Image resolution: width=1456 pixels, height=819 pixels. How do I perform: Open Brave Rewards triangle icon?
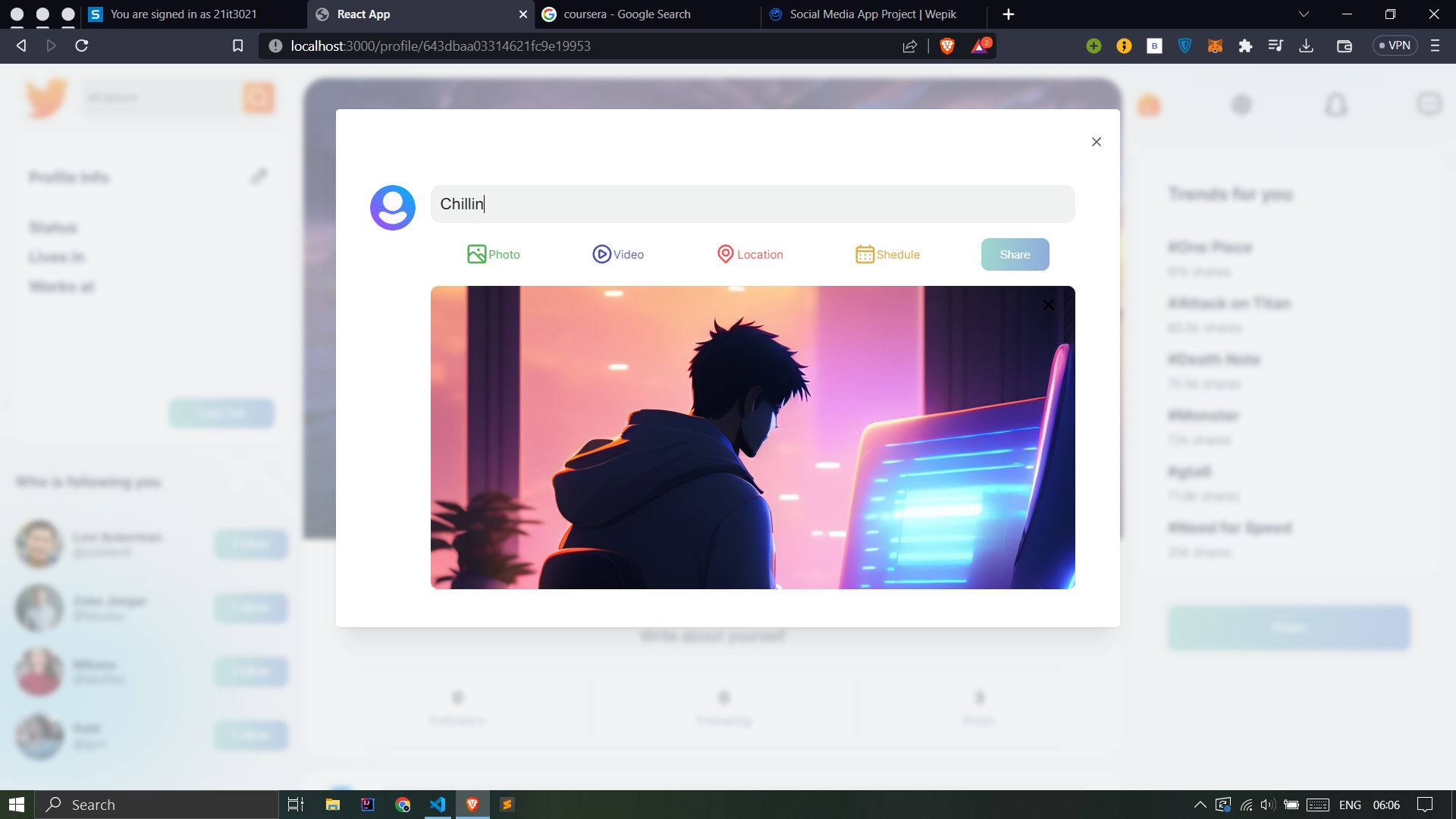pyautogui.click(x=981, y=45)
